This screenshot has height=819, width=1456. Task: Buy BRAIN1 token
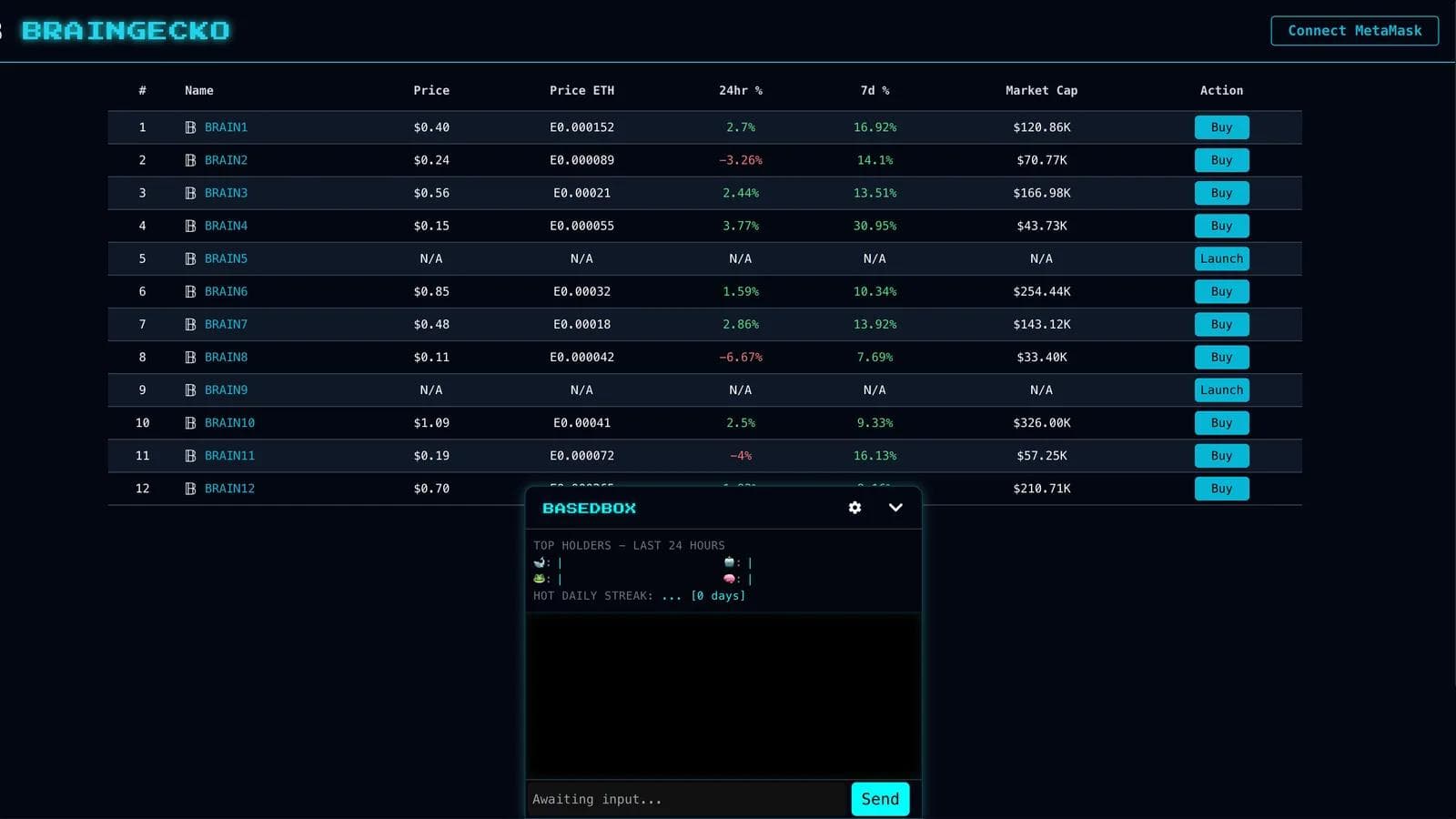1221,127
